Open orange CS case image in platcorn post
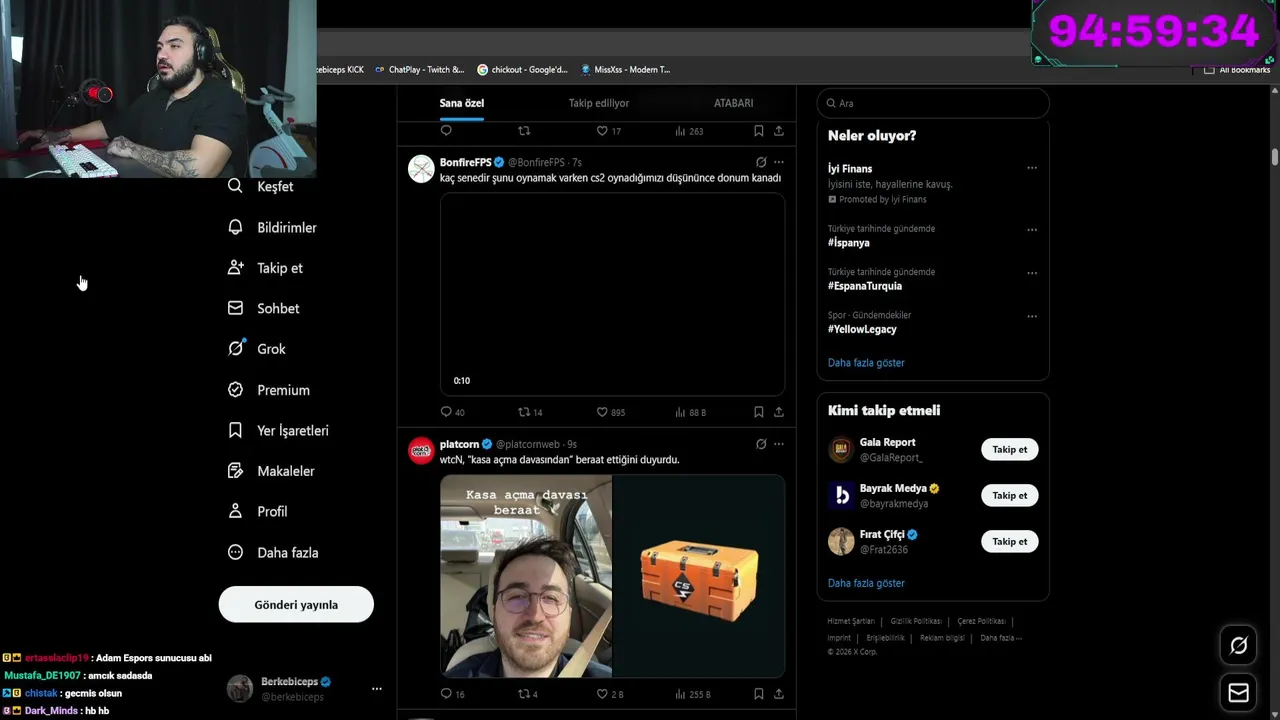This screenshot has height=720, width=1280. coord(699,576)
